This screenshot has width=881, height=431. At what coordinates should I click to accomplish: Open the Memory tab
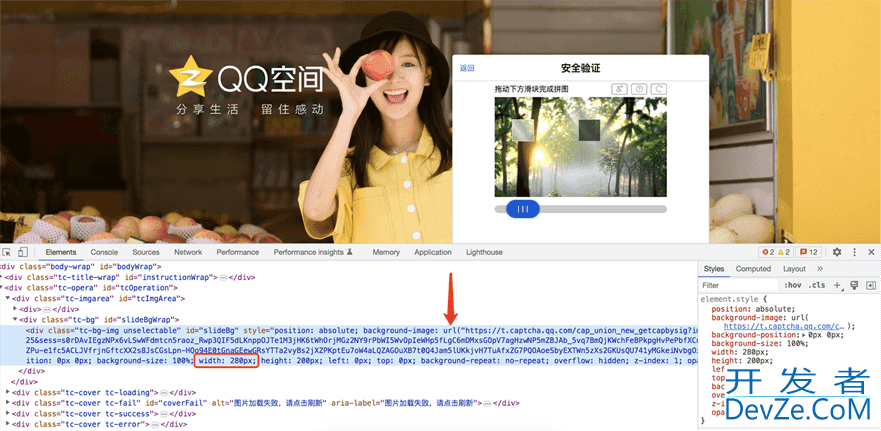click(386, 252)
